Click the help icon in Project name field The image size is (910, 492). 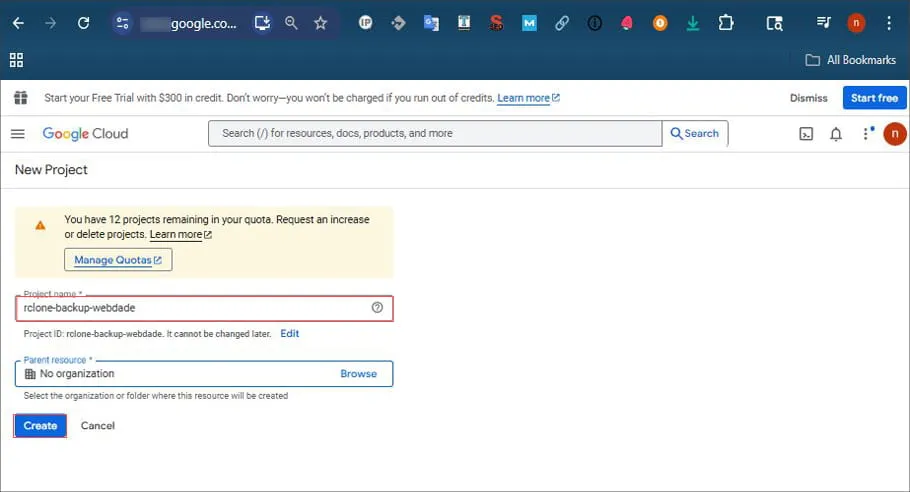click(x=377, y=308)
